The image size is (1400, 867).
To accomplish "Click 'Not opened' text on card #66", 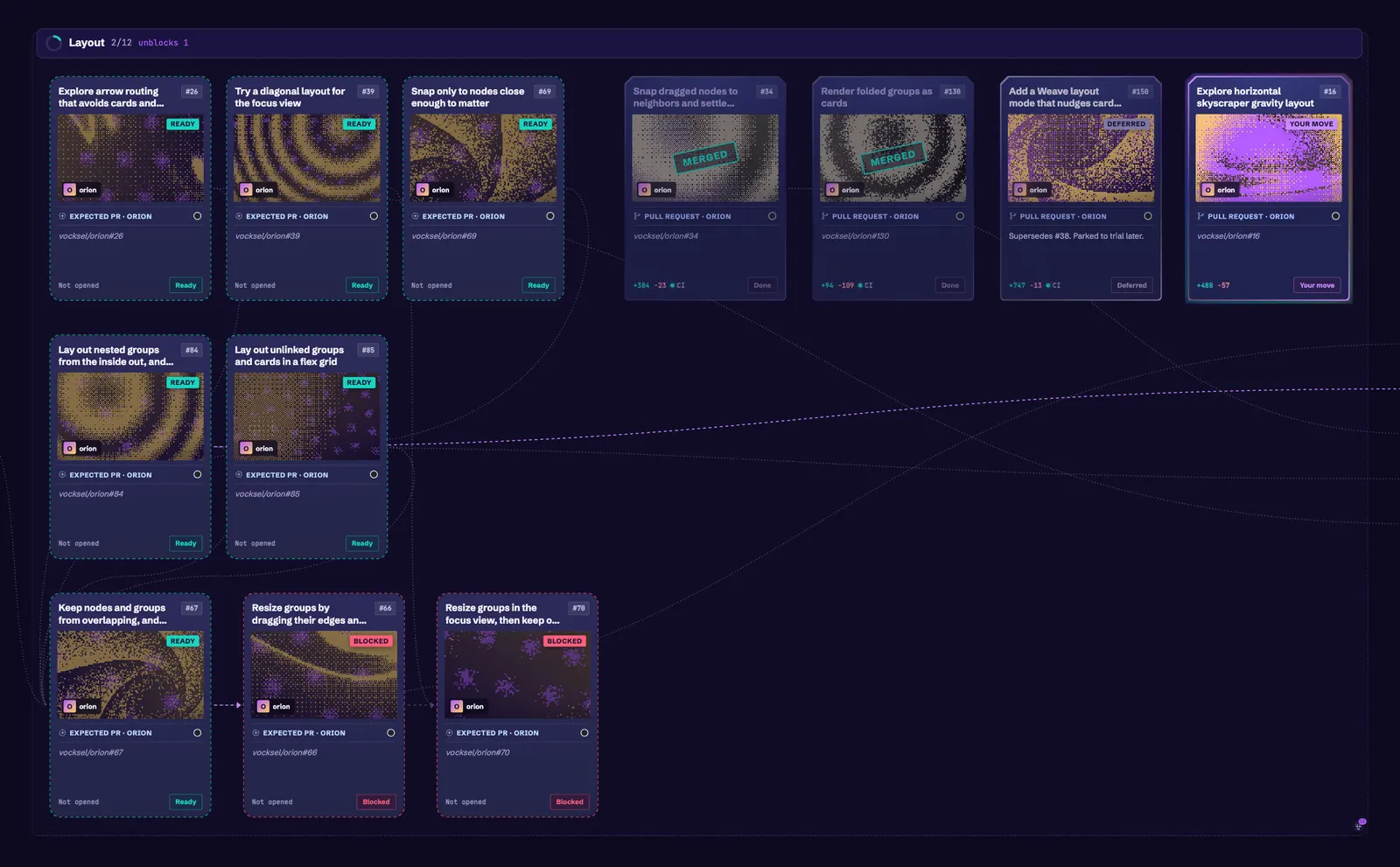I will [272, 802].
